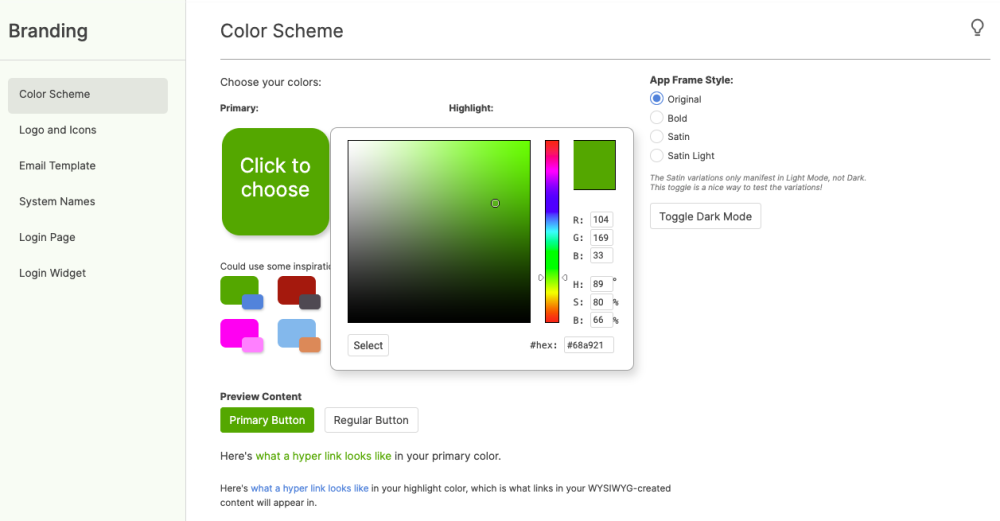Go to the Email Template section
This screenshot has height=521, width=1000.
click(58, 166)
